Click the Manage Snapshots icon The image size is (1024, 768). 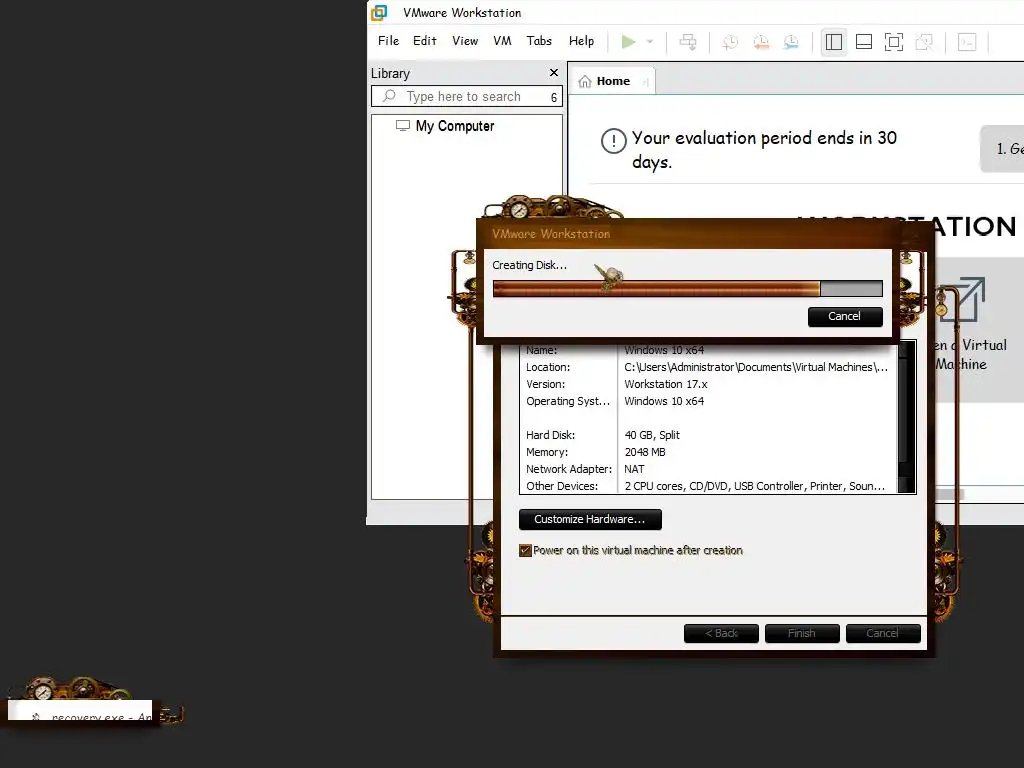coord(791,42)
